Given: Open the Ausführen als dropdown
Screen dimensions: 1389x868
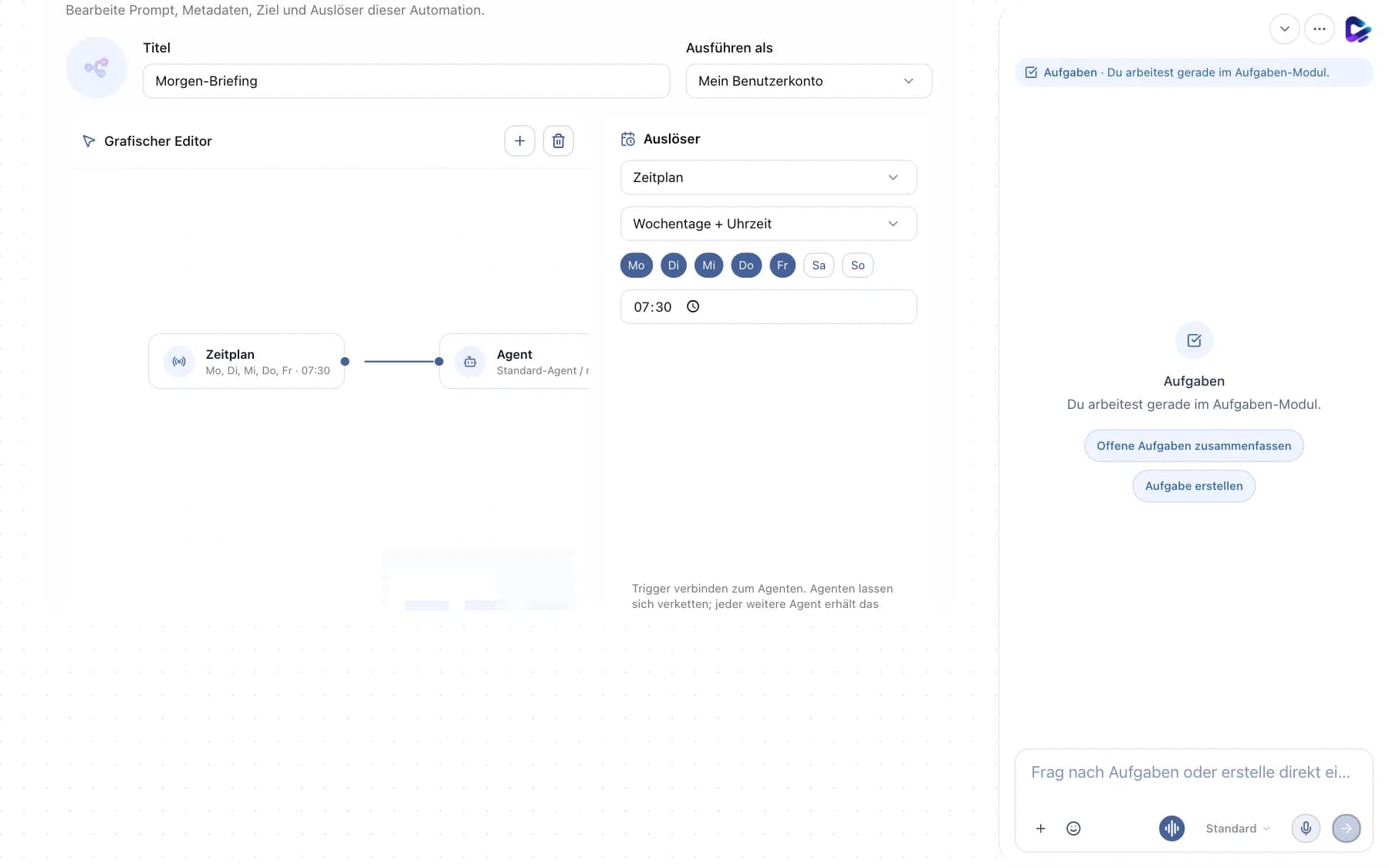Looking at the screenshot, I should pyautogui.click(x=809, y=81).
